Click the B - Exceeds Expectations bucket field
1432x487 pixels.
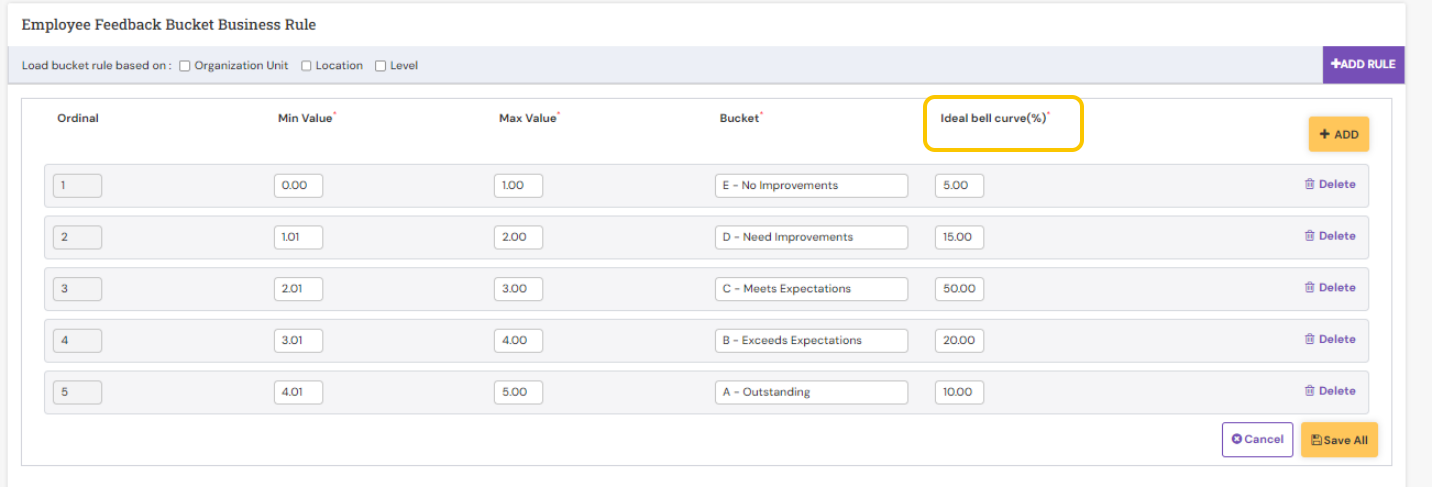811,340
